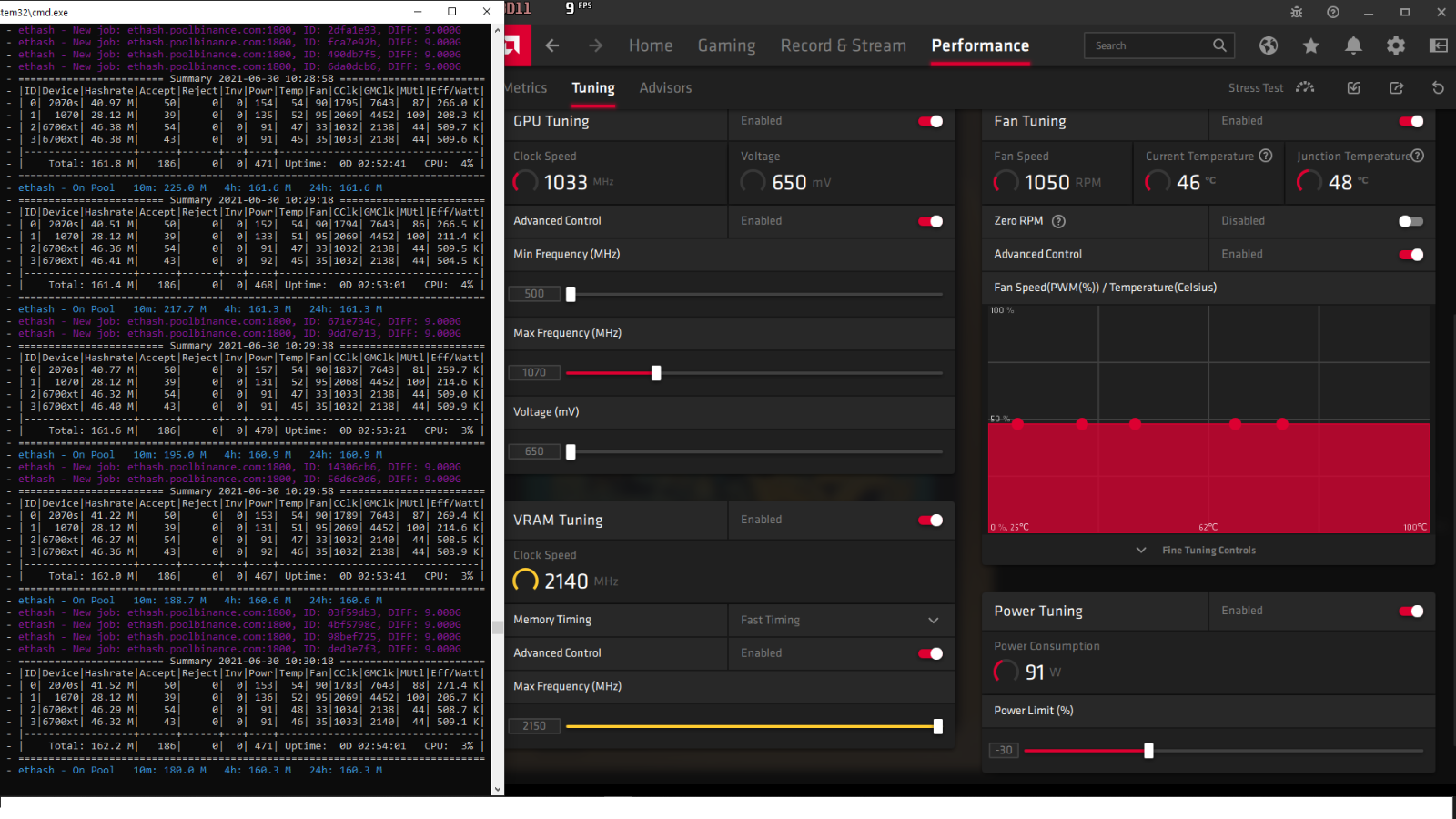Toggle the sidebar panel layout icon
The height and width of the screenshot is (819, 1456).
point(1439,45)
